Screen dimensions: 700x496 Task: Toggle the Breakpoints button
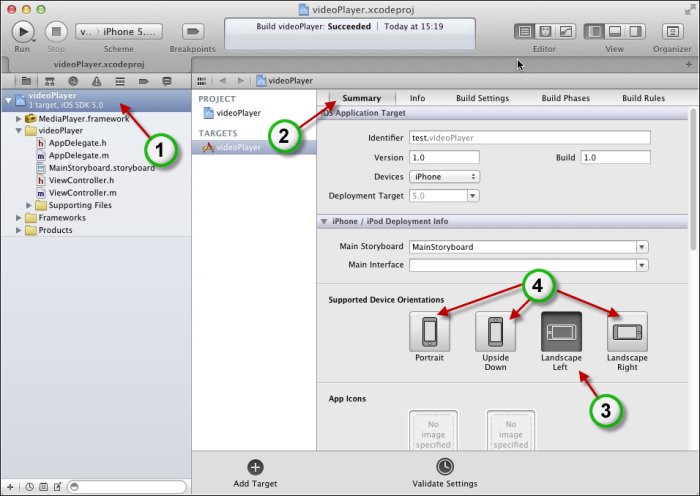tap(193, 31)
